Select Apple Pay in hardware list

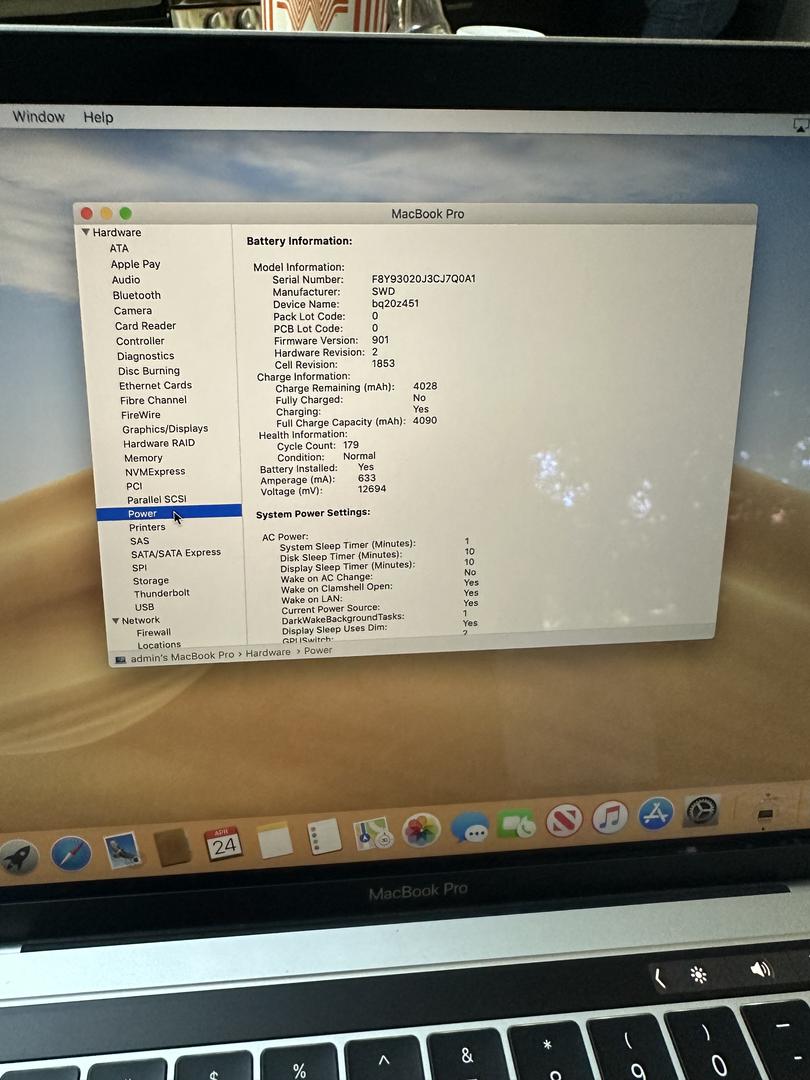pyautogui.click(x=135, y=264)
